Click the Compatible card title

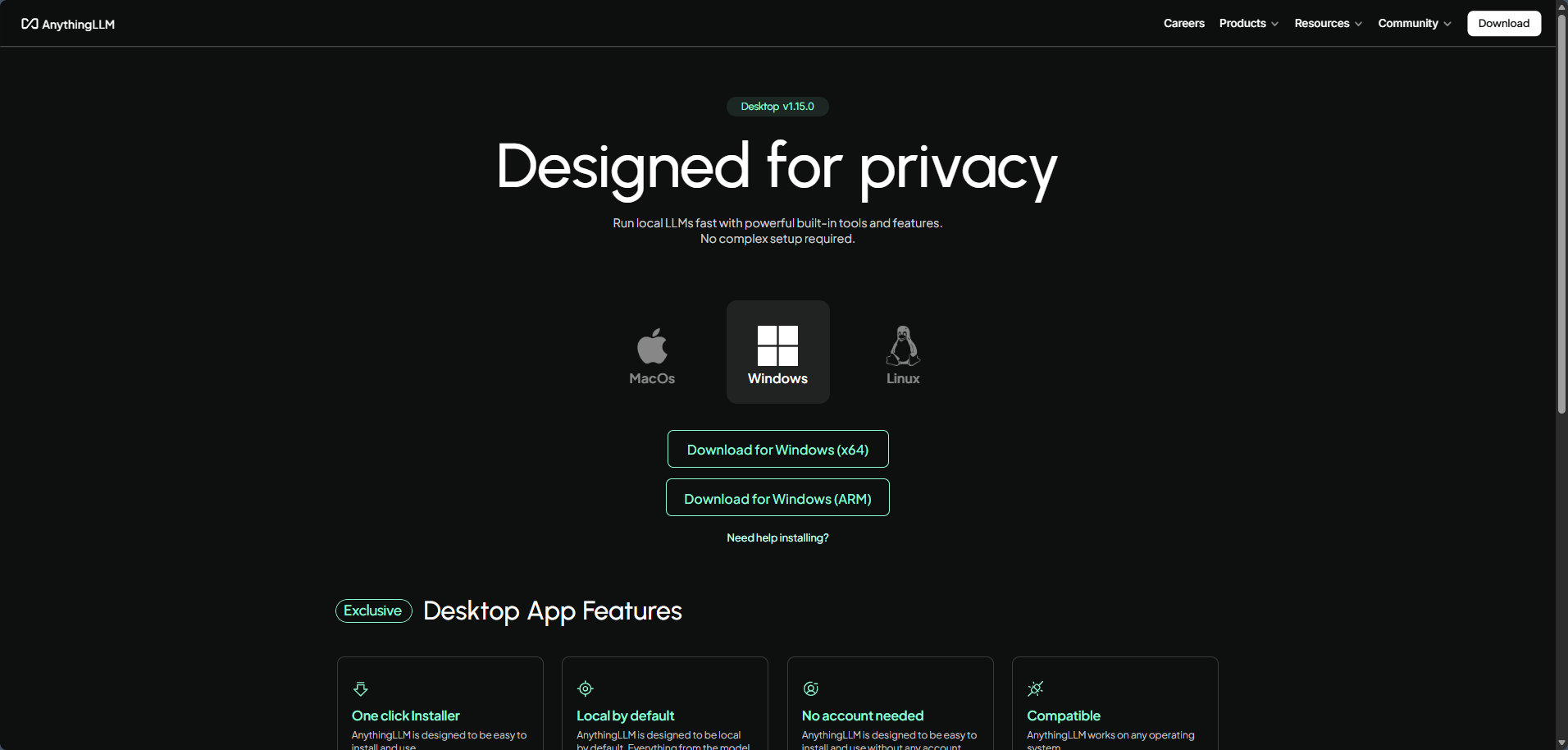pyautogui.click(x=1064, y=716)
